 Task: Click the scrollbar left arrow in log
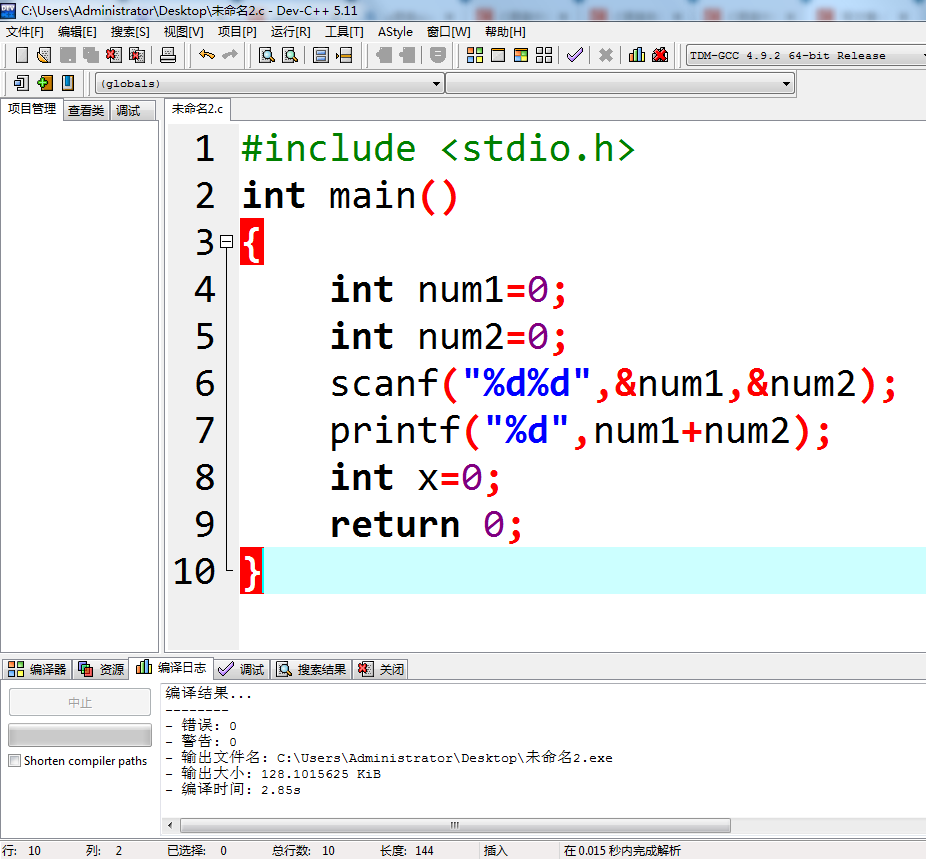coord(170,825)
